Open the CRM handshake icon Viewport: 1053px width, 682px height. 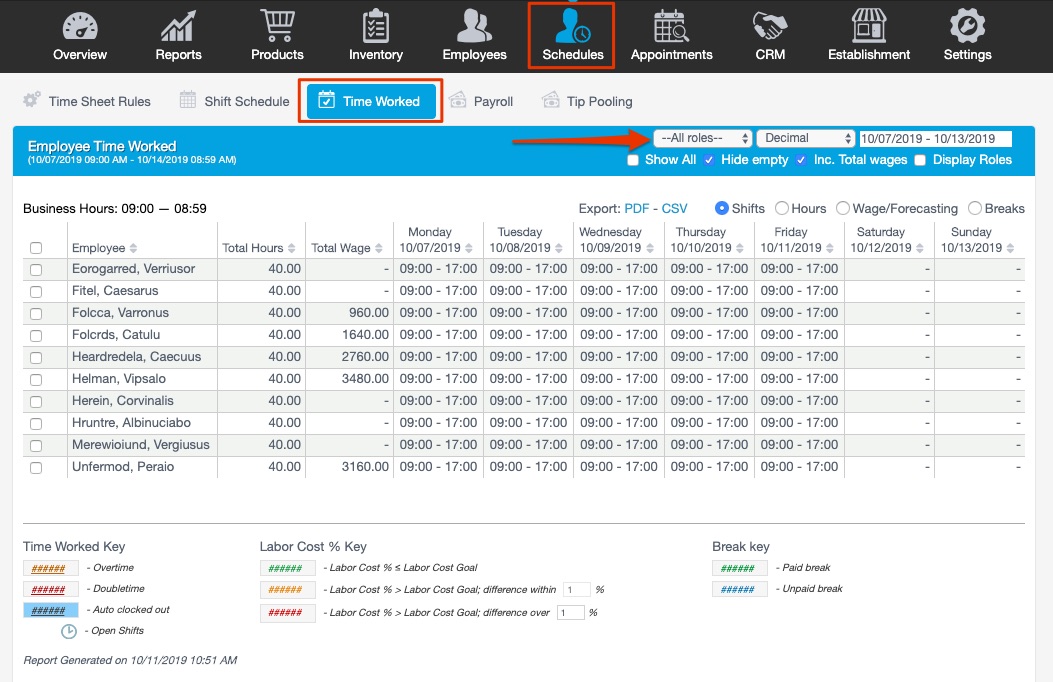click(770, 26)
